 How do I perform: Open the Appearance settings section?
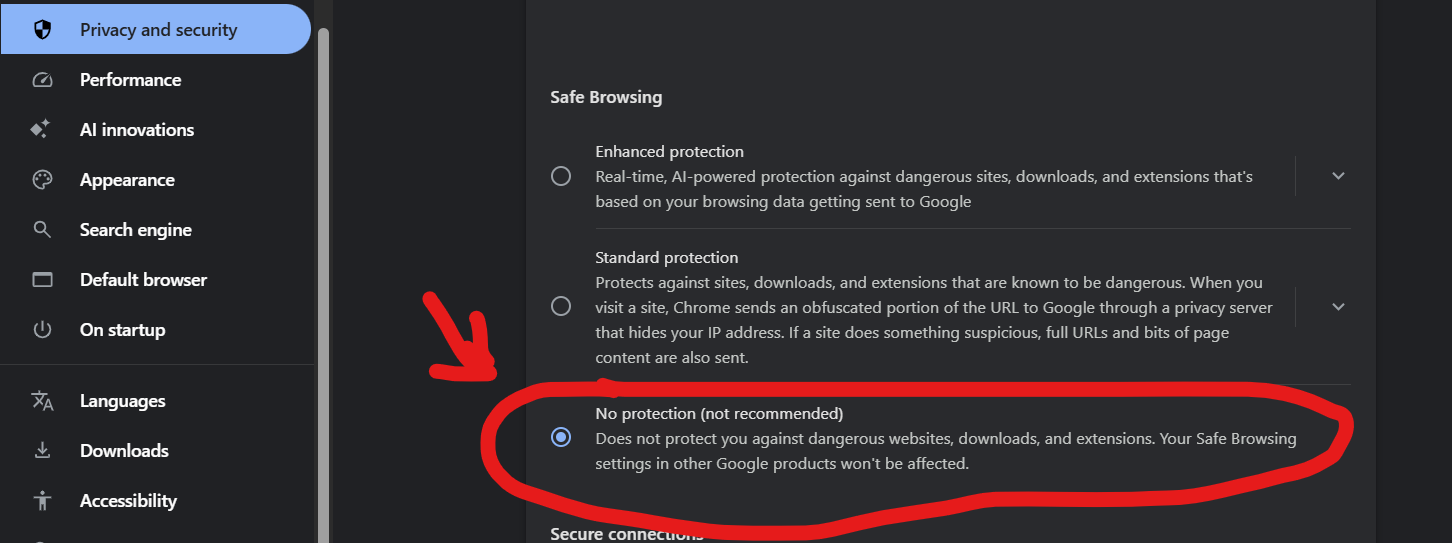[127, 180]
